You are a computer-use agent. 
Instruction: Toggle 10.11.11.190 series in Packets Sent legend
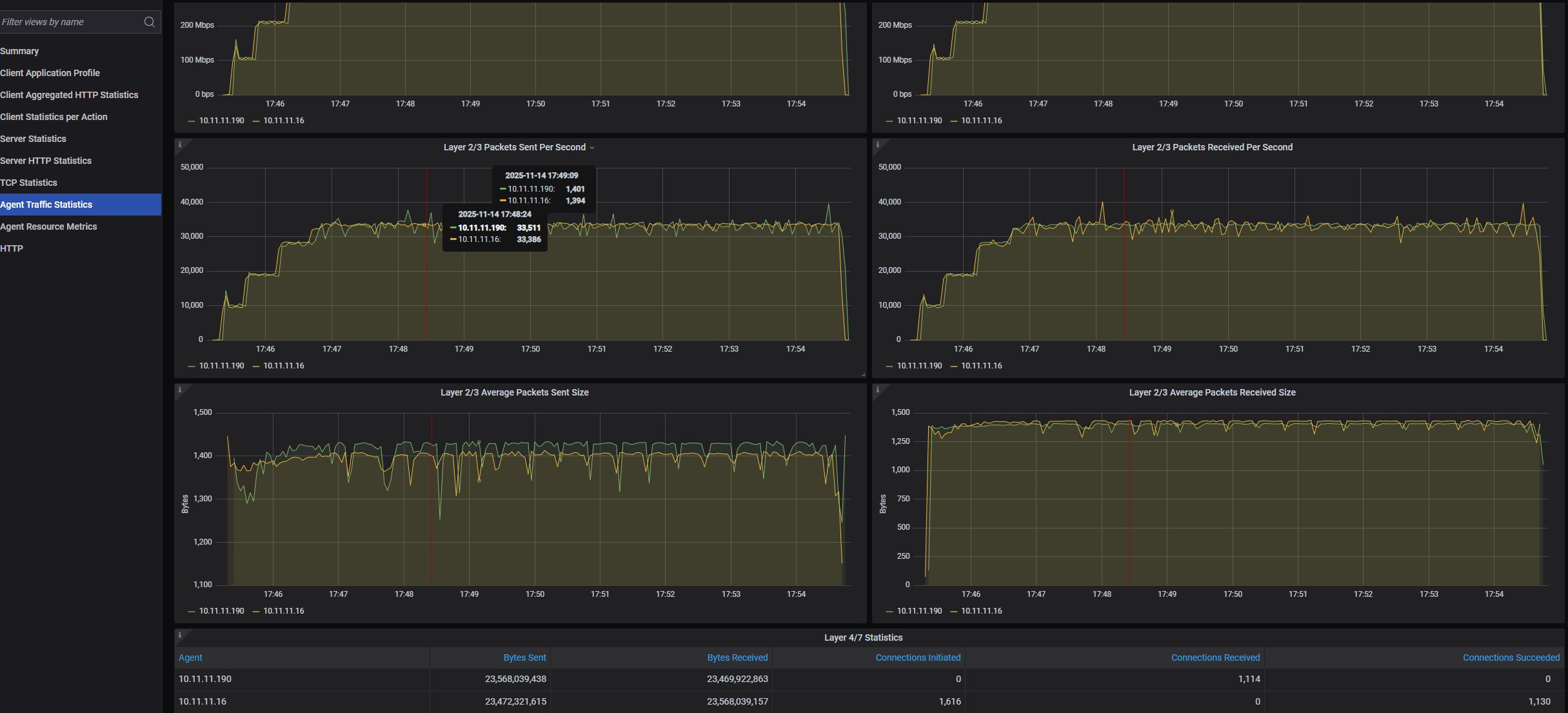tap(221, 366)
